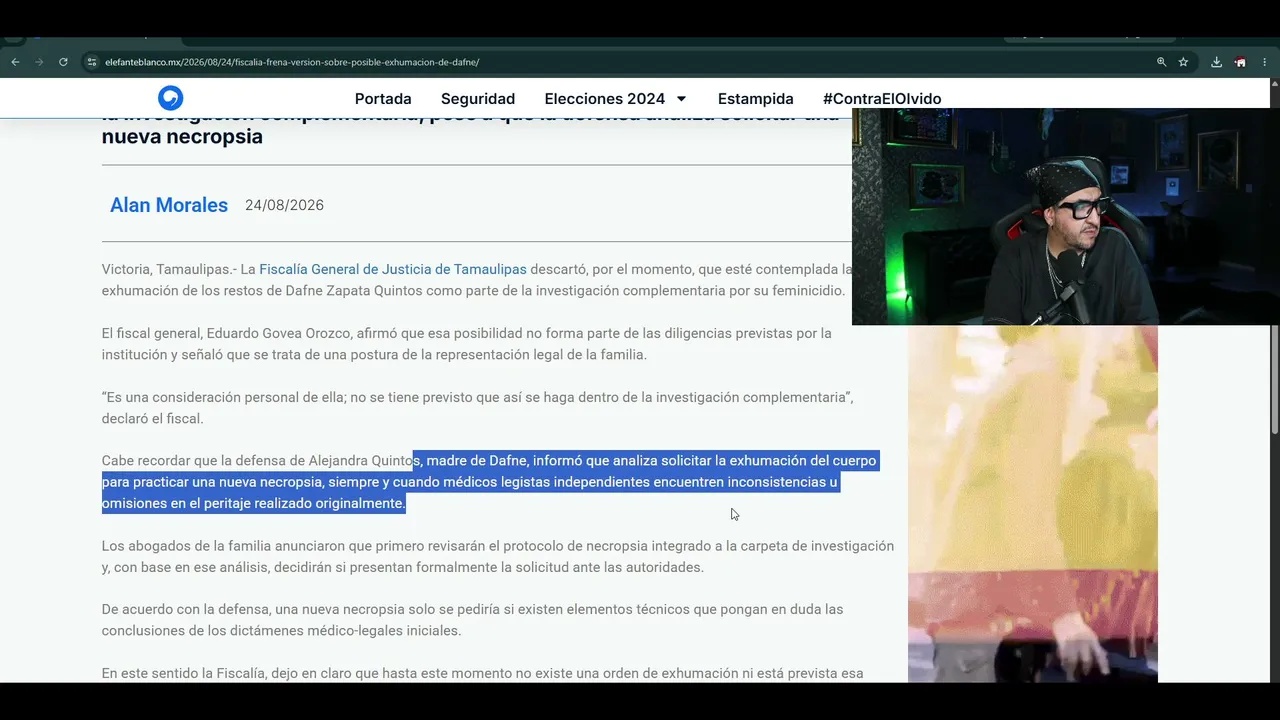The width and height of the screenshot is (1280, 720).
Task: Click the headline text "nueva necropsia"
Action: click(182, 137)
